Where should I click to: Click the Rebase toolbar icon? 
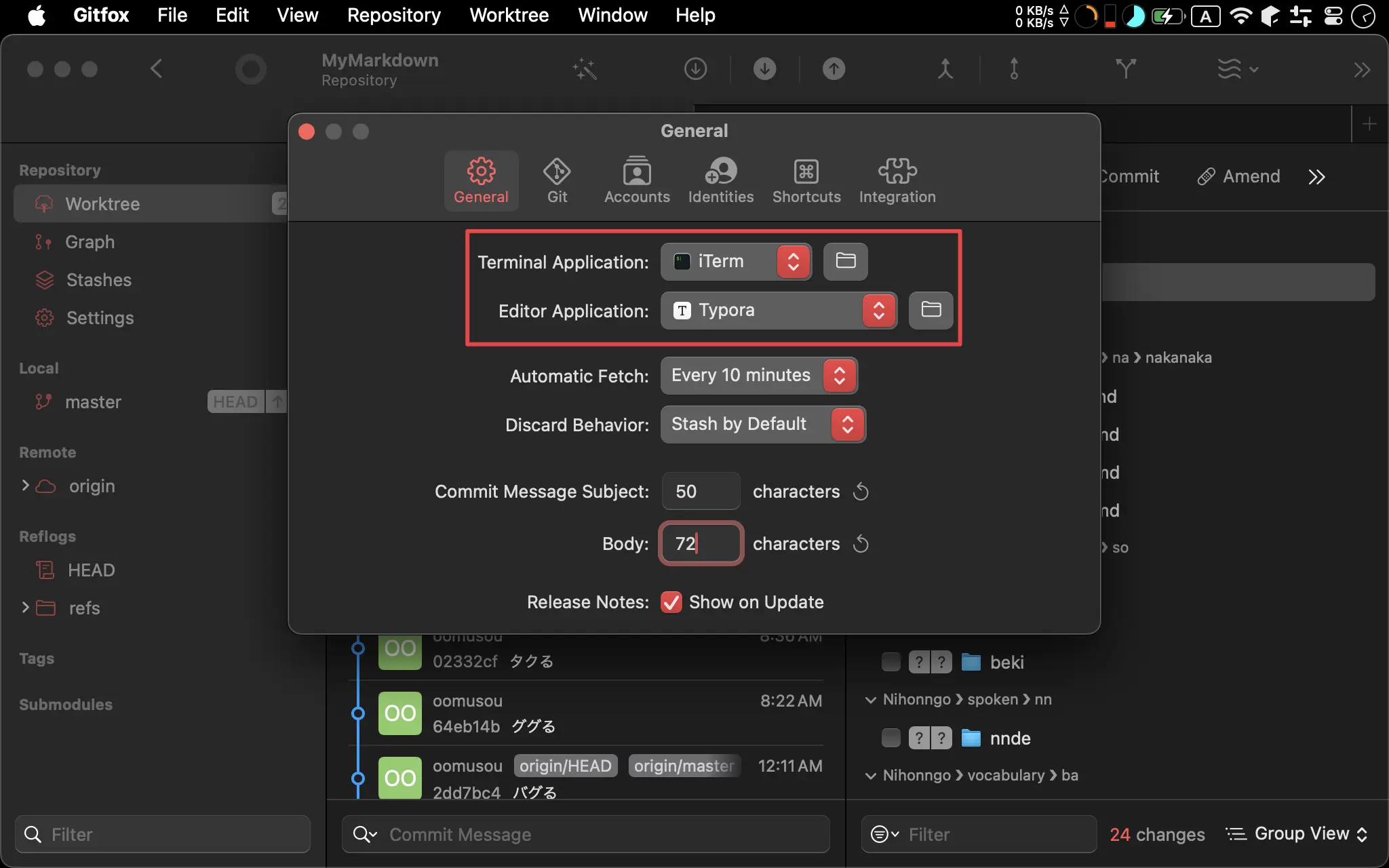coord(1014,68)
